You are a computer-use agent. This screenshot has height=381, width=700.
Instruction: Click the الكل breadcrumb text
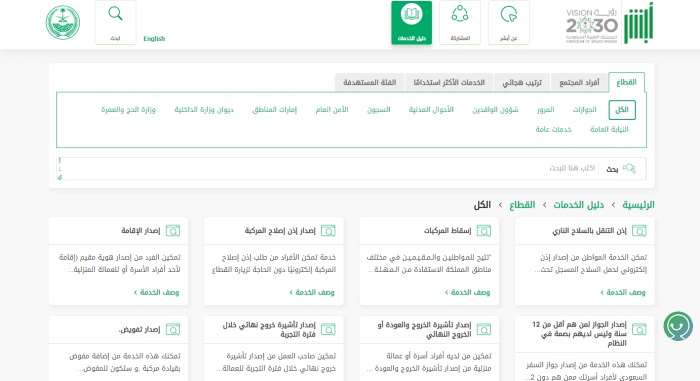[482, 205]
